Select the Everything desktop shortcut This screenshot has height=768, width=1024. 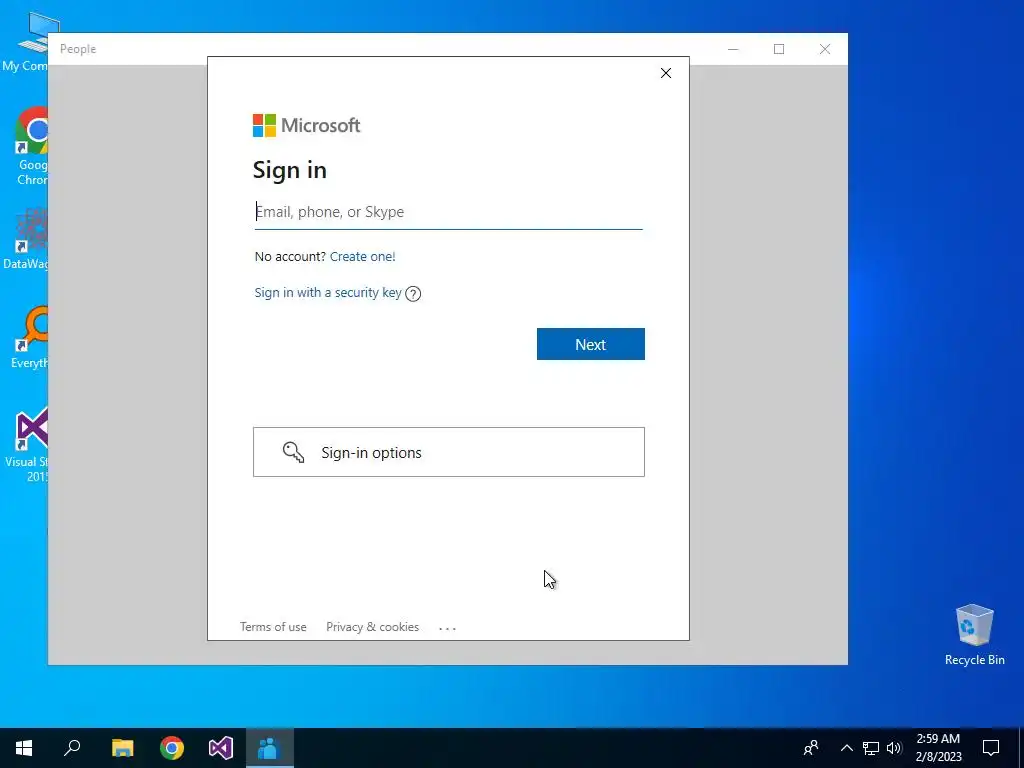click(x=29, y=338)
